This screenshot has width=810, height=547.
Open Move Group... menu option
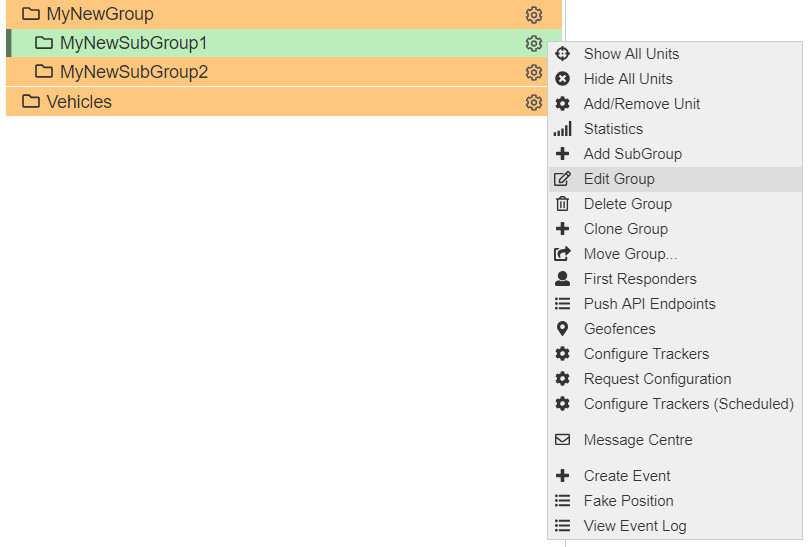pyautogui.click(x=675, y=254)
